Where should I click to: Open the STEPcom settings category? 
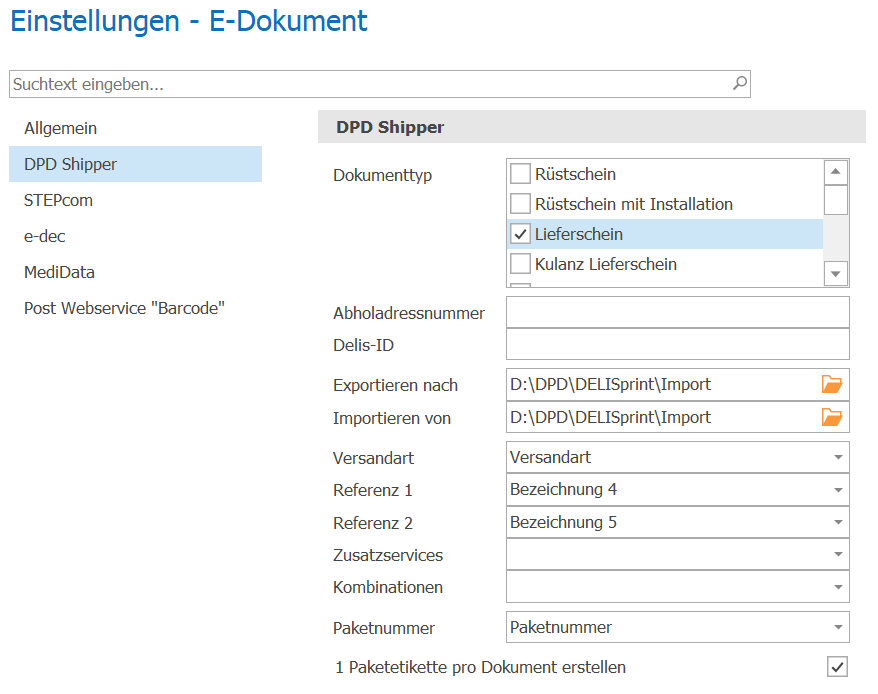tap(136, 200)
